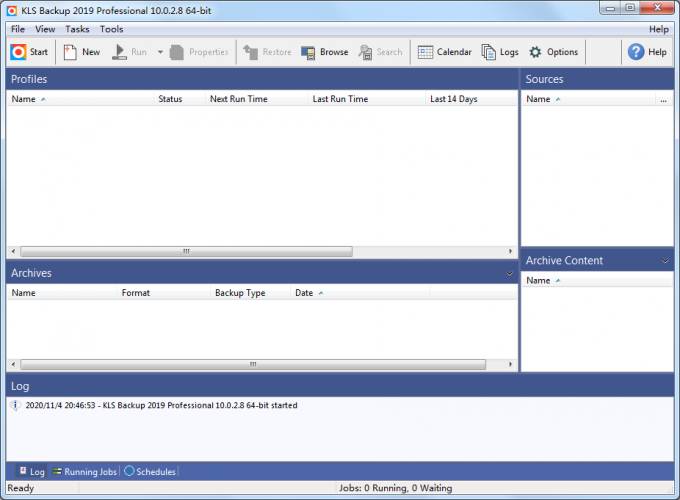Screen dimensions: 680x500
Task: Collapse the Archives panel chevron
Action: pyautogui.click(x=510, y=273)
